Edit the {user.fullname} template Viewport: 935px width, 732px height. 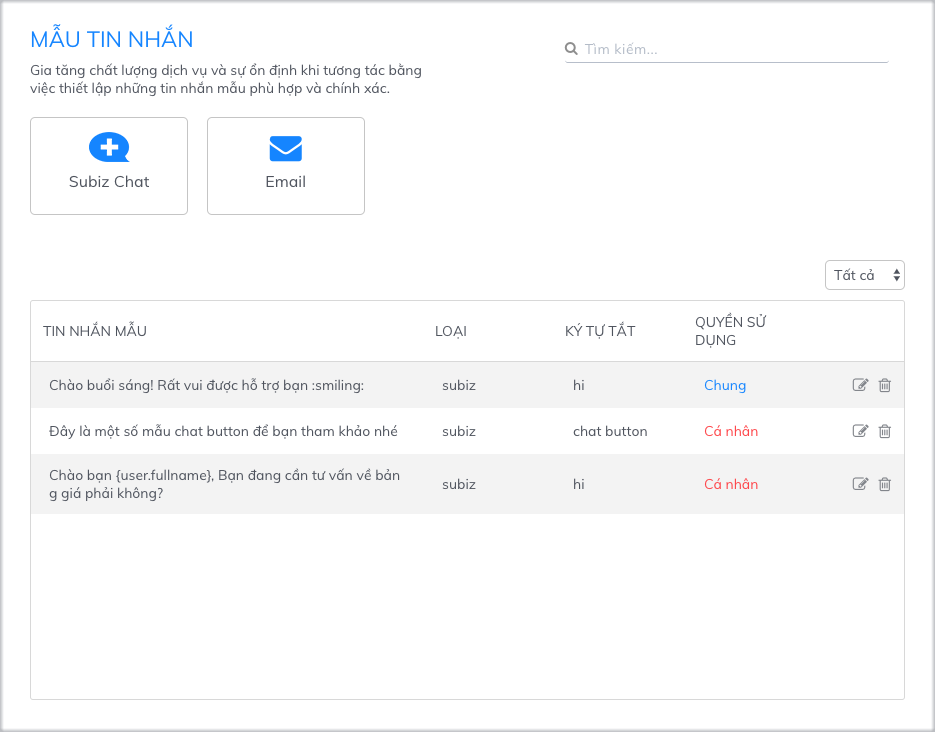click(860, 484)
